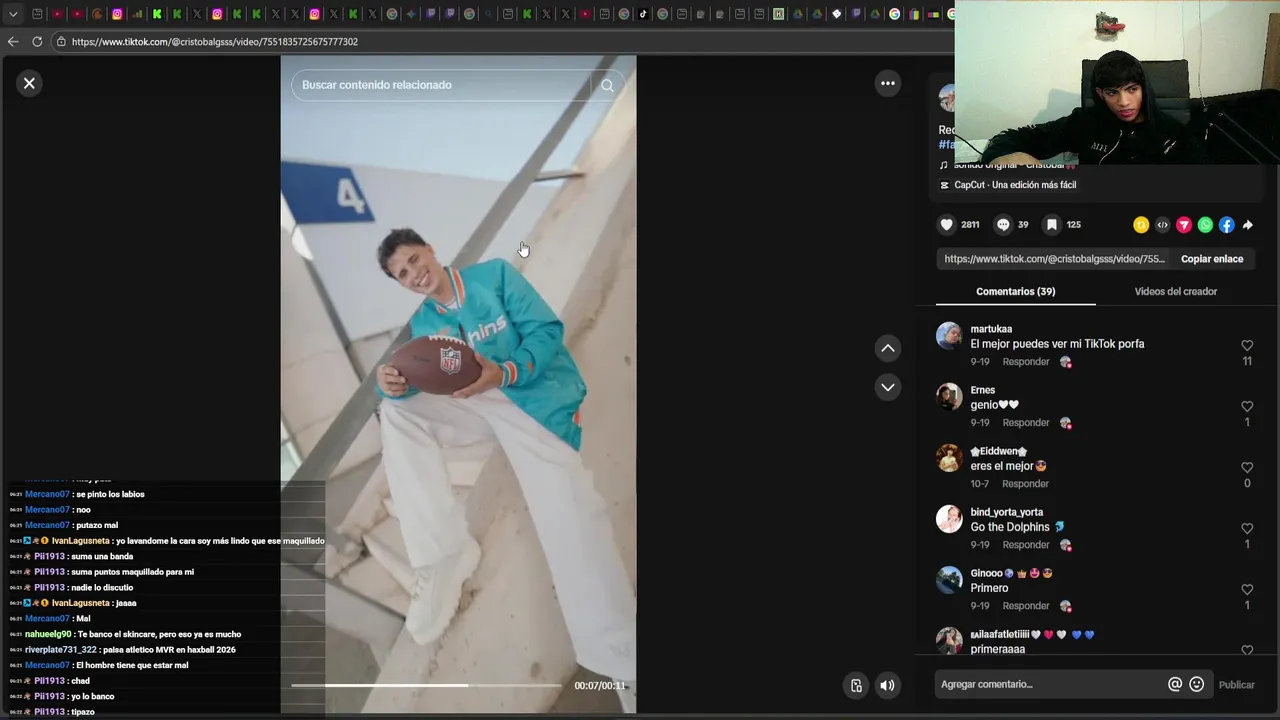The width and height of the screenshot is (1280, 720).
Task: Share the video on WhatsApp
Action: click(x=1205, y=225)
